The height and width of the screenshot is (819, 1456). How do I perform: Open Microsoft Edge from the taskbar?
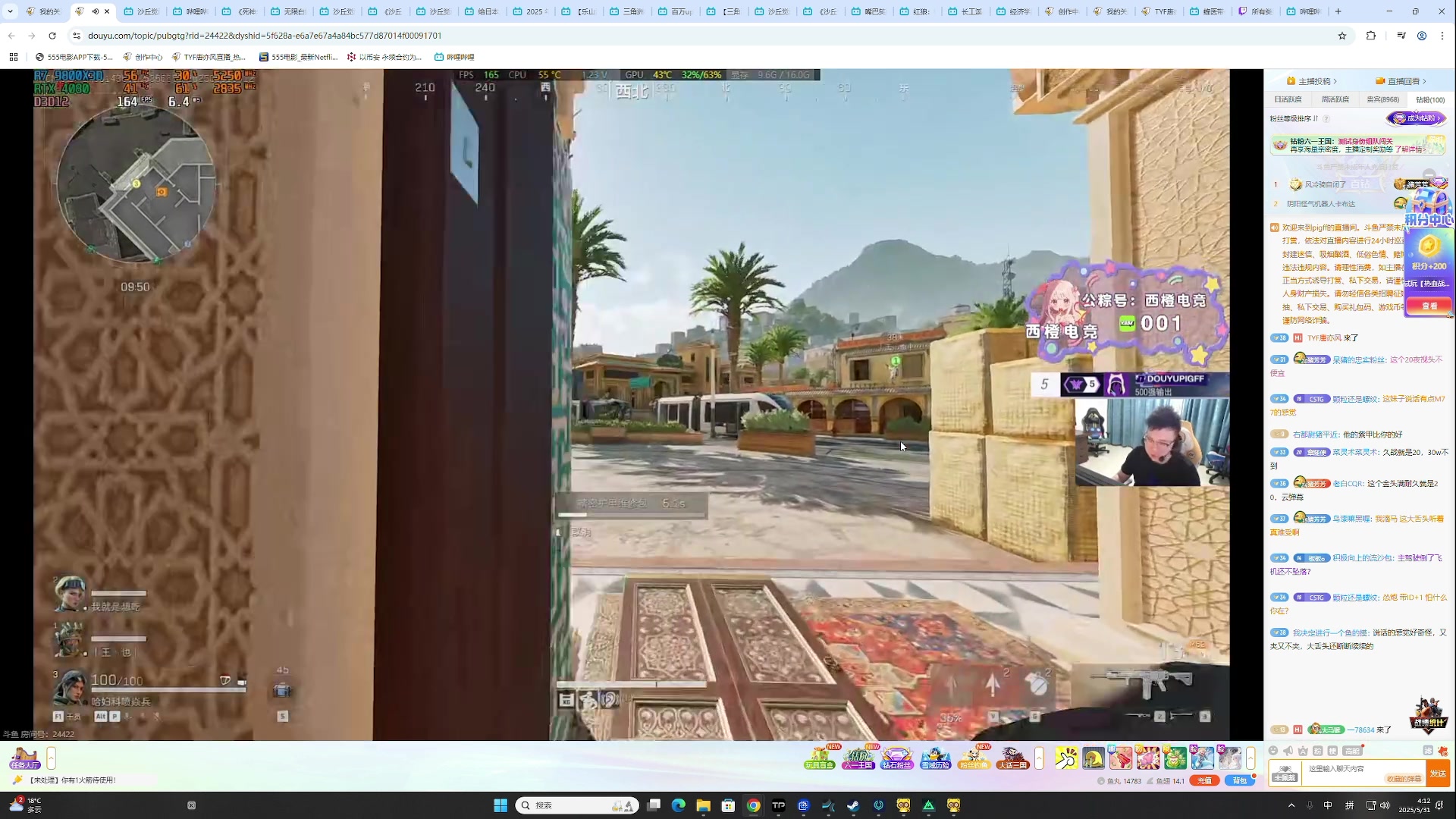point(678,805)
